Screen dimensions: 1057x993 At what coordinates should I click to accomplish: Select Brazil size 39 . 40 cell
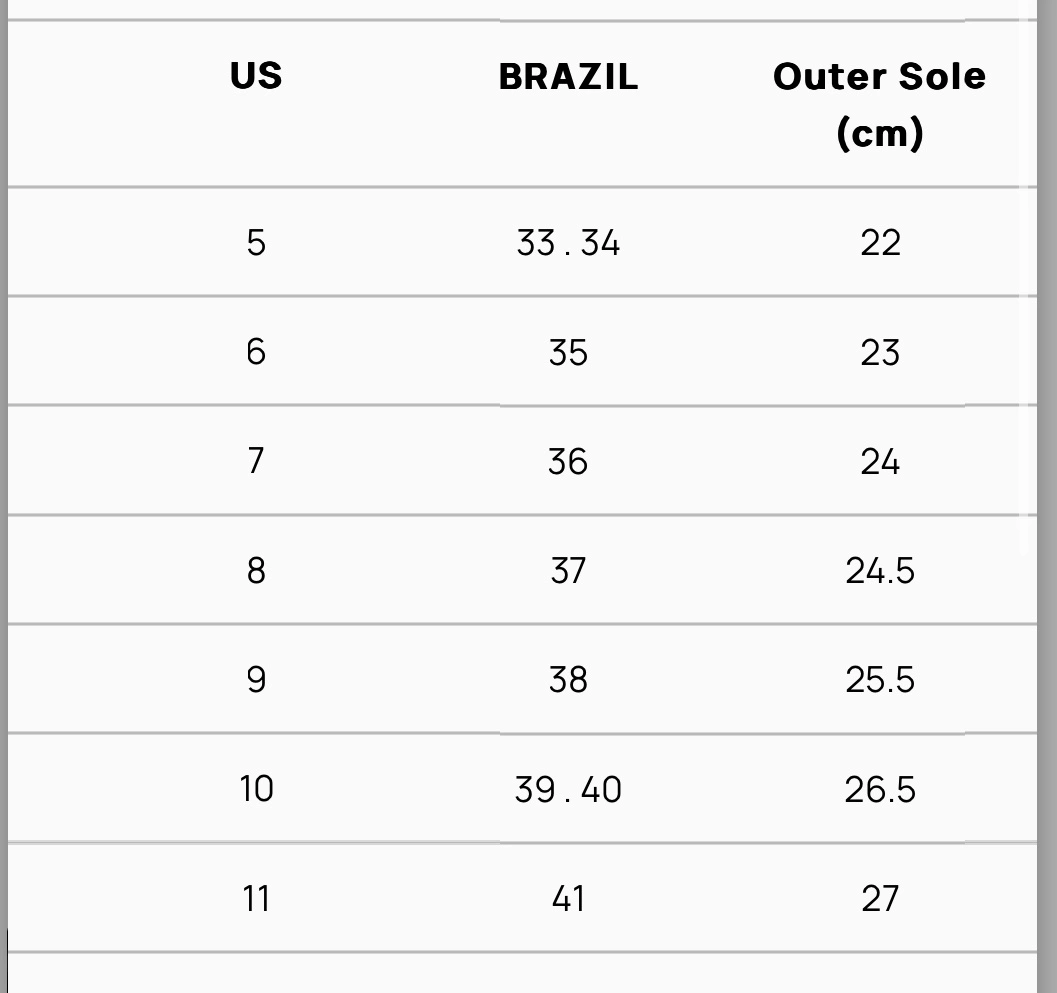568,789
